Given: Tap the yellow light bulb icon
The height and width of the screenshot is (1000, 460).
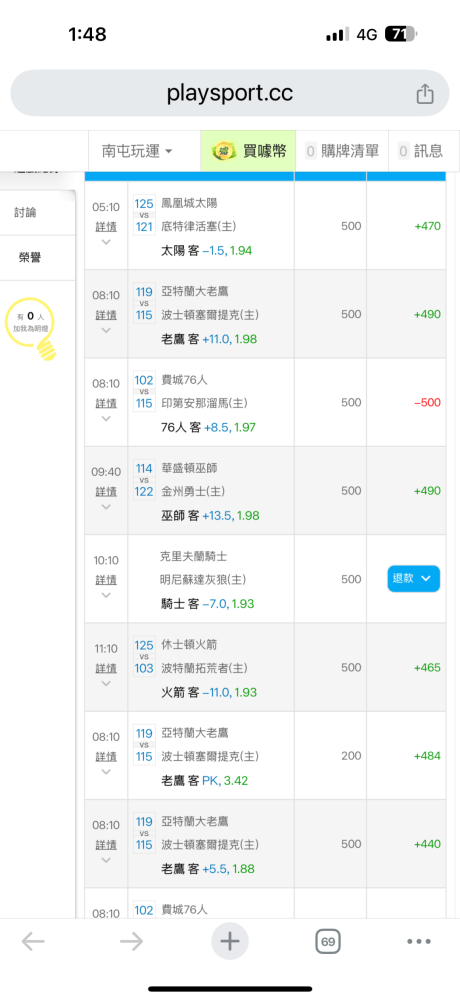Looking at the screenshot, I should coord(46,348).
